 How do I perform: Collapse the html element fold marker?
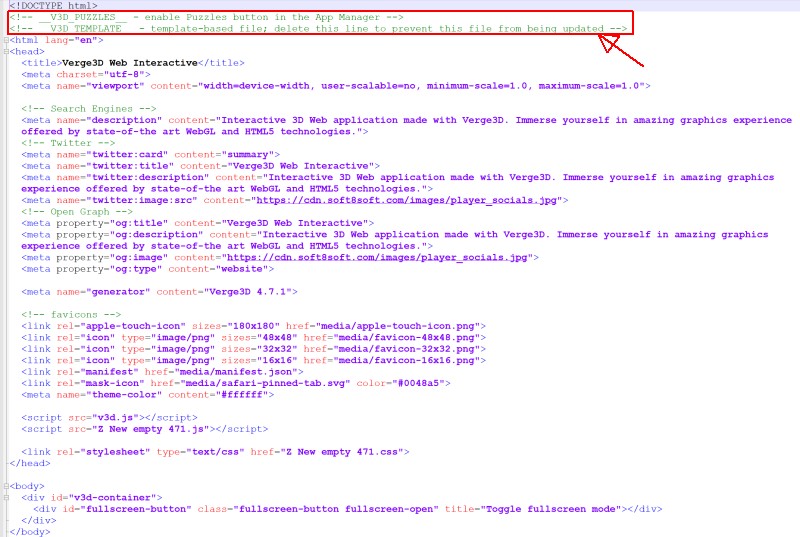pyautogui.click(x=6, y=40)
